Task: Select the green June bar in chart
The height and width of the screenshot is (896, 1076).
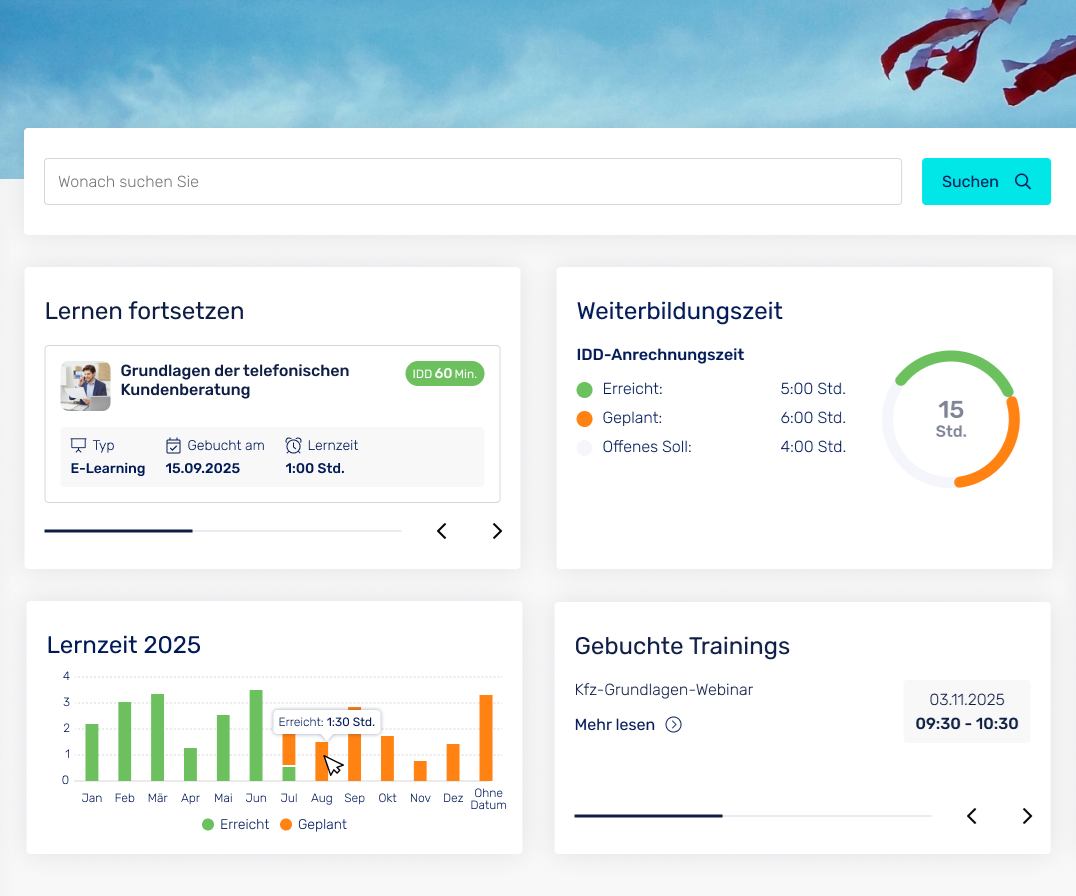Action: (256, 735)
